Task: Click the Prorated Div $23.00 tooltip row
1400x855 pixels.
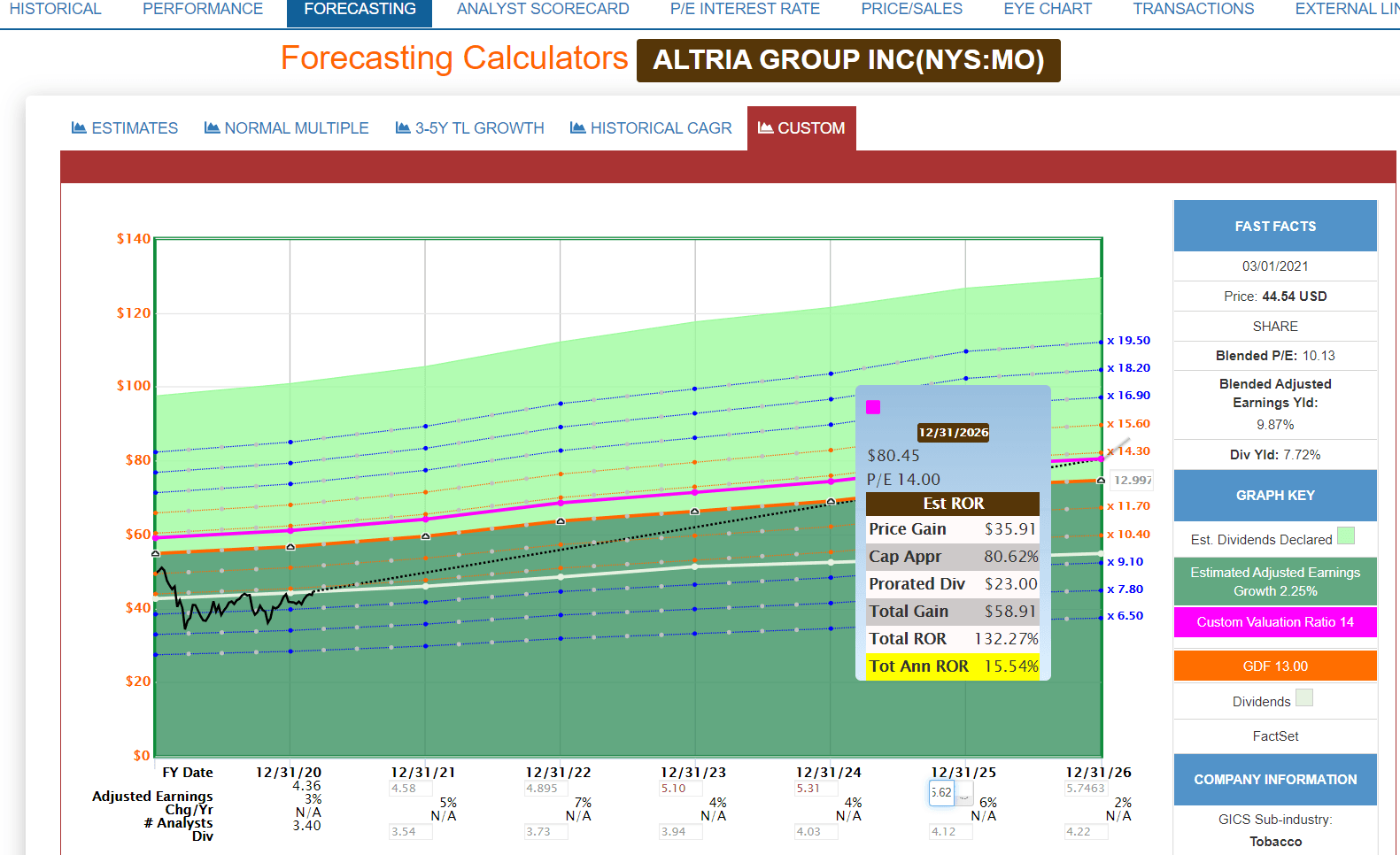Action: click(x=953, y=584)
